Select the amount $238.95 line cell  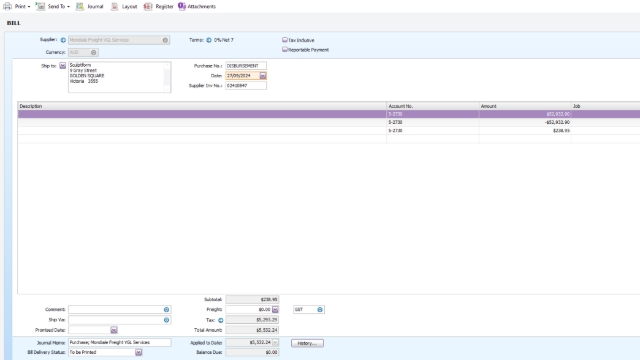(525, 131)
